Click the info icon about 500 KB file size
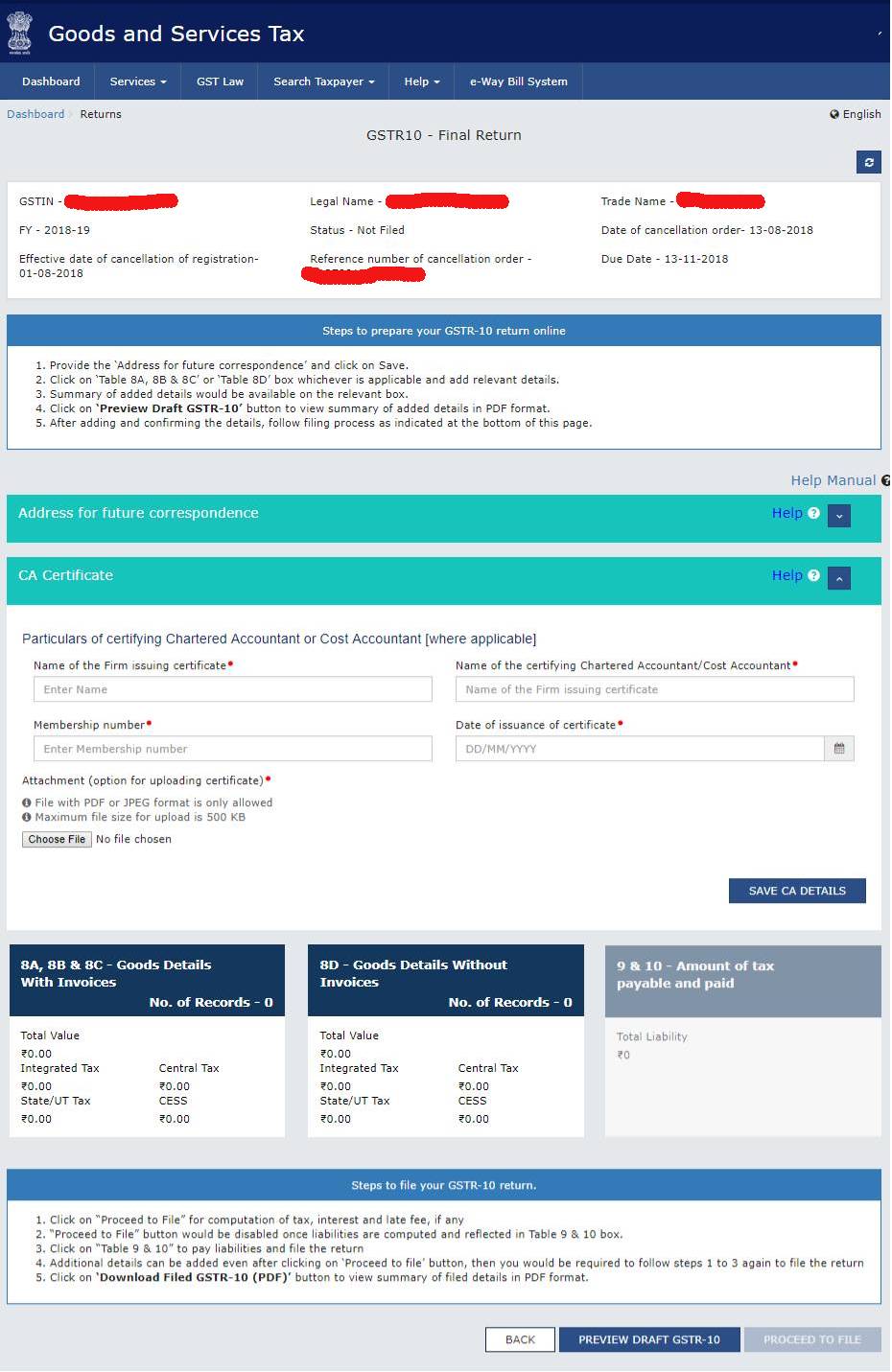Viewport: 892px width, 1372px height. tap(26, 817)
